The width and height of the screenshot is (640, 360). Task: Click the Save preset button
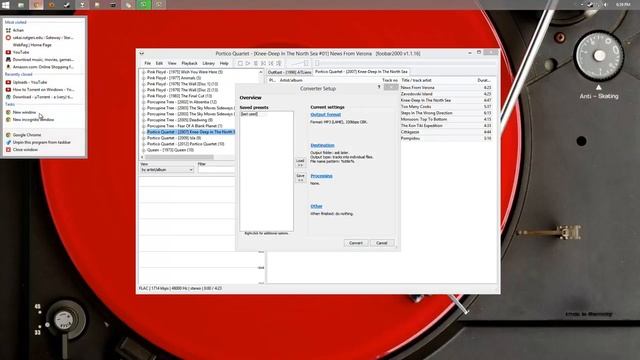(300, 178)
